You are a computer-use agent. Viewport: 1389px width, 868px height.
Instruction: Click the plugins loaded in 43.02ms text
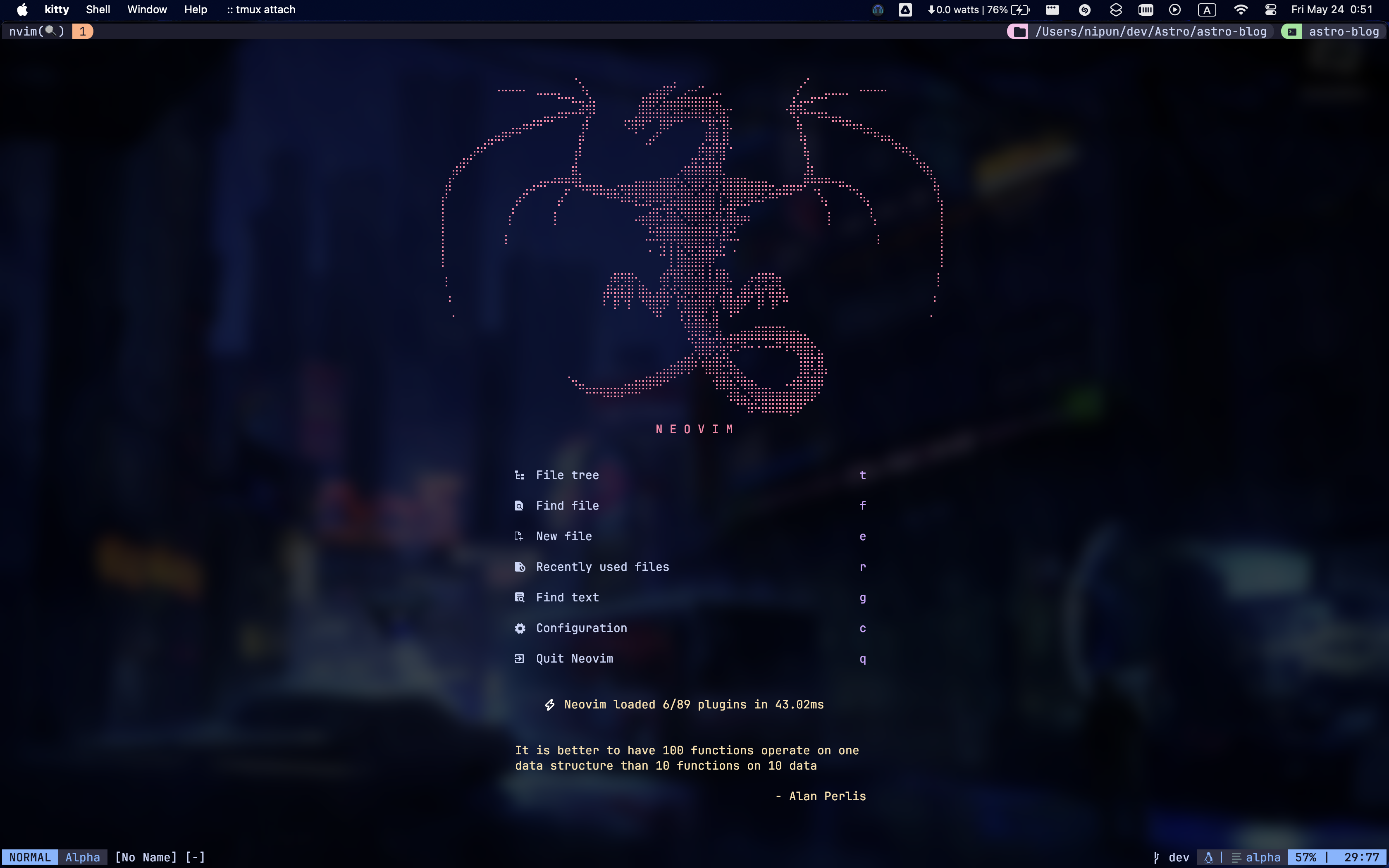(694, 704)
